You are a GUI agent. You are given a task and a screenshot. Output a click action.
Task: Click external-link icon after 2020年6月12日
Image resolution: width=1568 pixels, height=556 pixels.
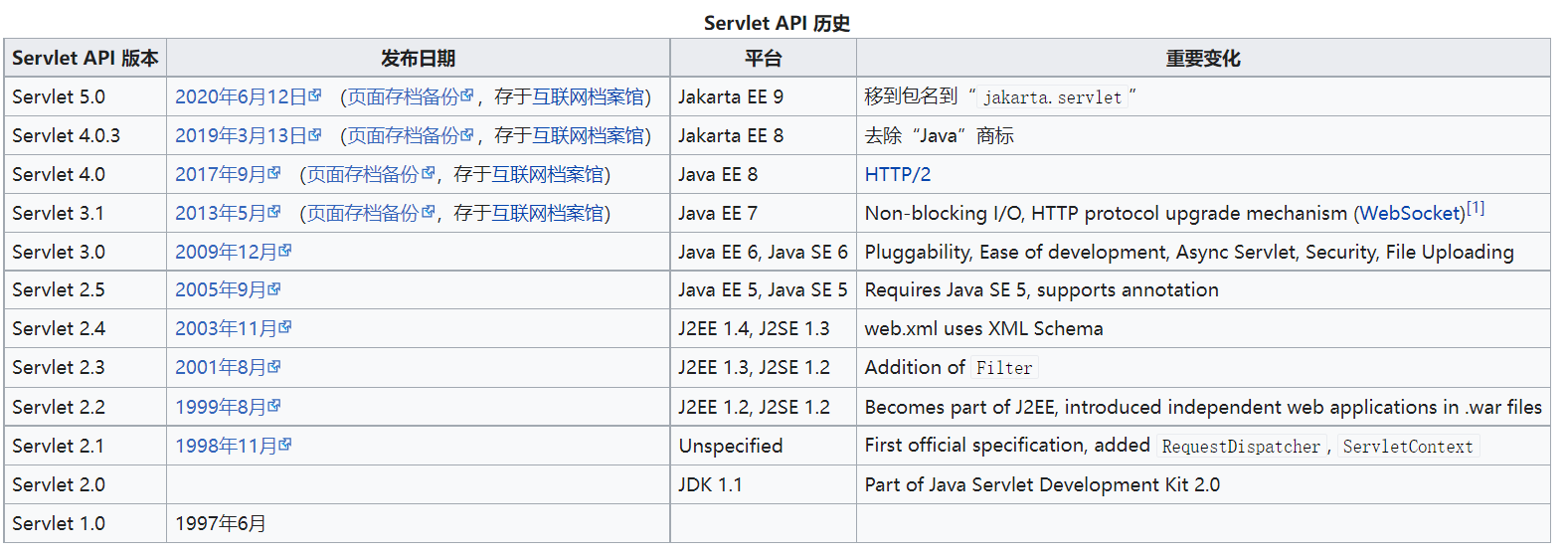tap(315, 95)
